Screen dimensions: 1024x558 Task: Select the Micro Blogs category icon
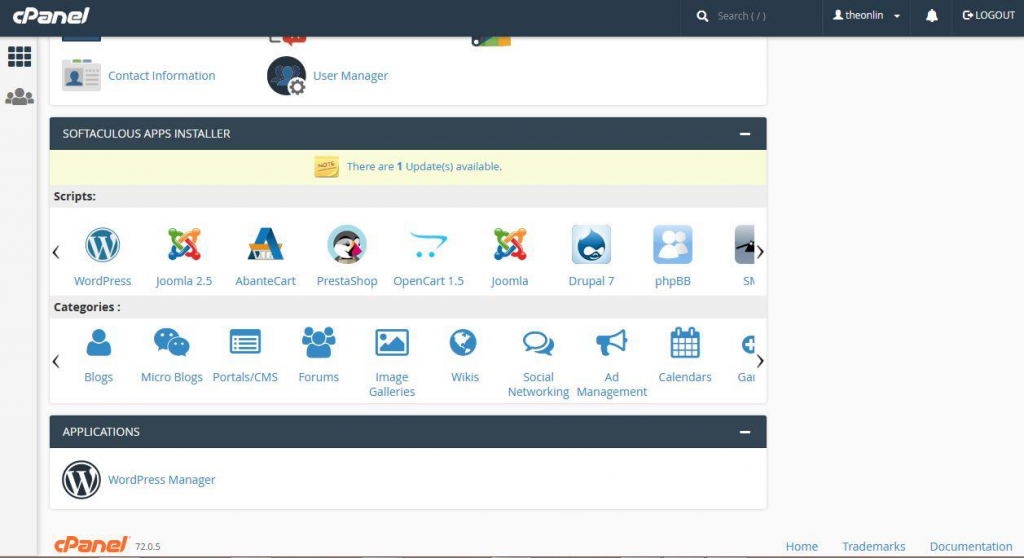(172, 343)
